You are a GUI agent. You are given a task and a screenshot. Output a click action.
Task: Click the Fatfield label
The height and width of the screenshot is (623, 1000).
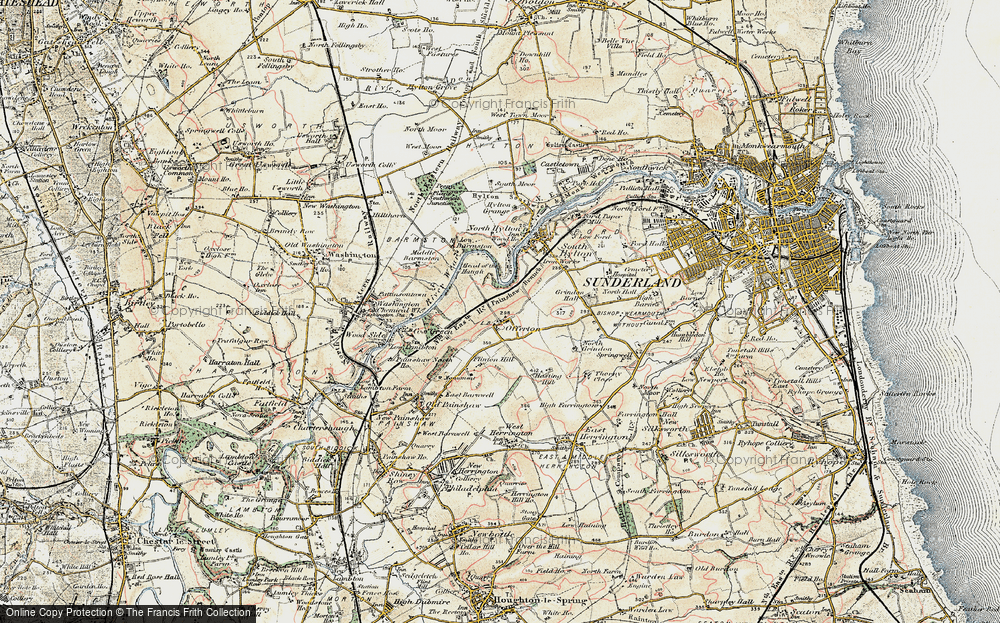[272, 404]
